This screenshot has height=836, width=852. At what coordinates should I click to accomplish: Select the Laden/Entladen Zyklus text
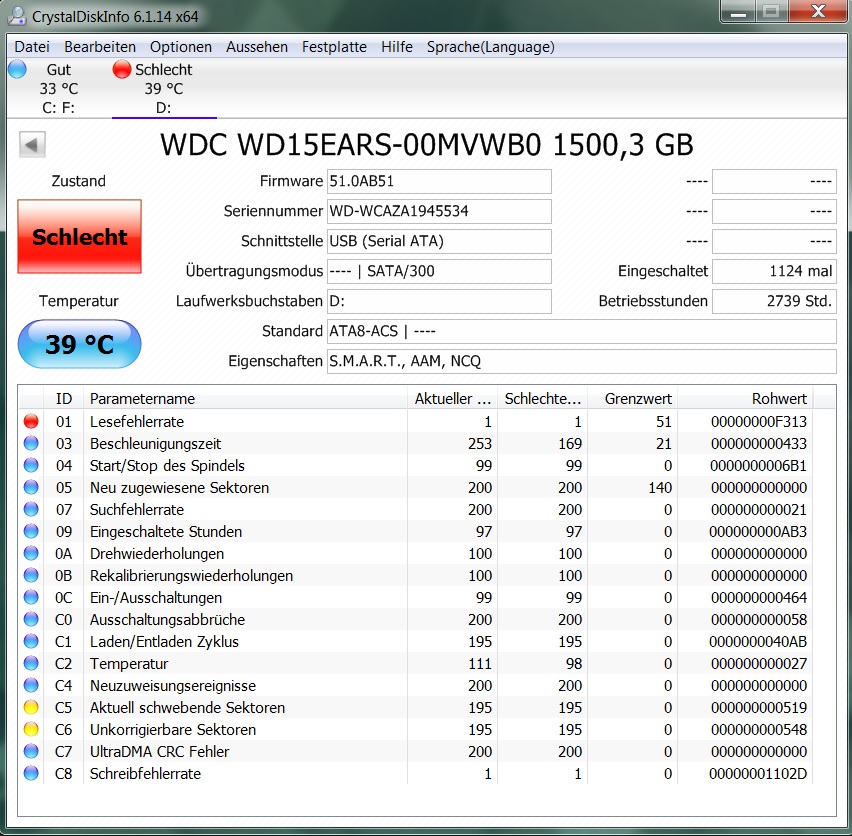(164, 642)
